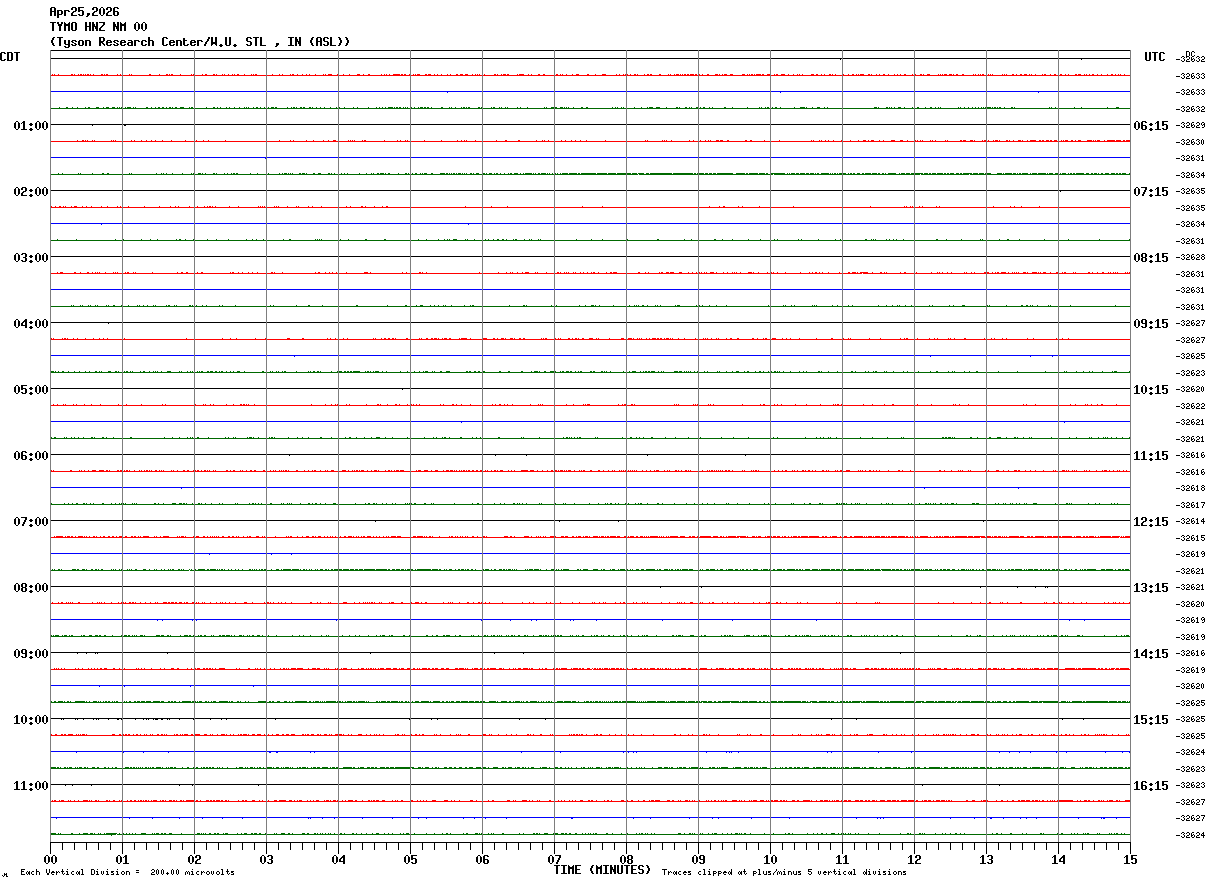
Task: Click the 07:00 CDT row label
Action: tap(30, 521)
